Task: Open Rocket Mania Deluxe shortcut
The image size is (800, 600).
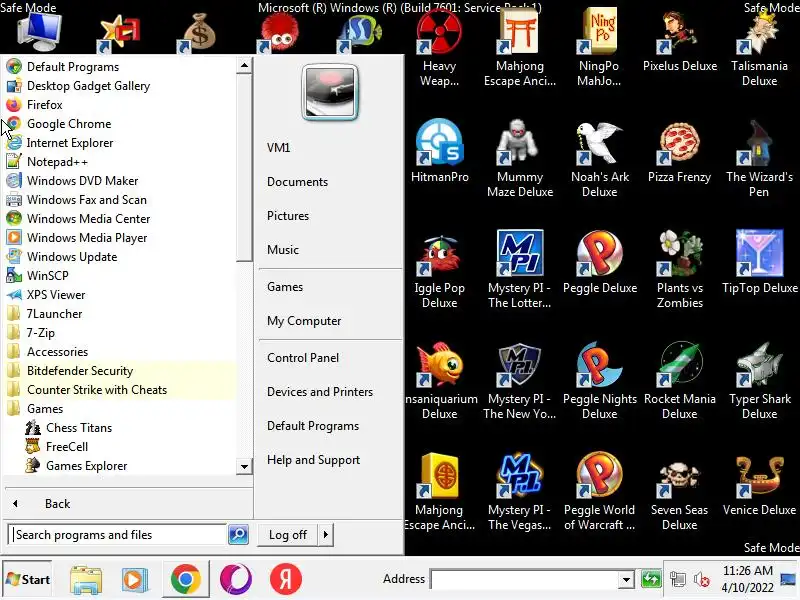Action: [680, 380]
